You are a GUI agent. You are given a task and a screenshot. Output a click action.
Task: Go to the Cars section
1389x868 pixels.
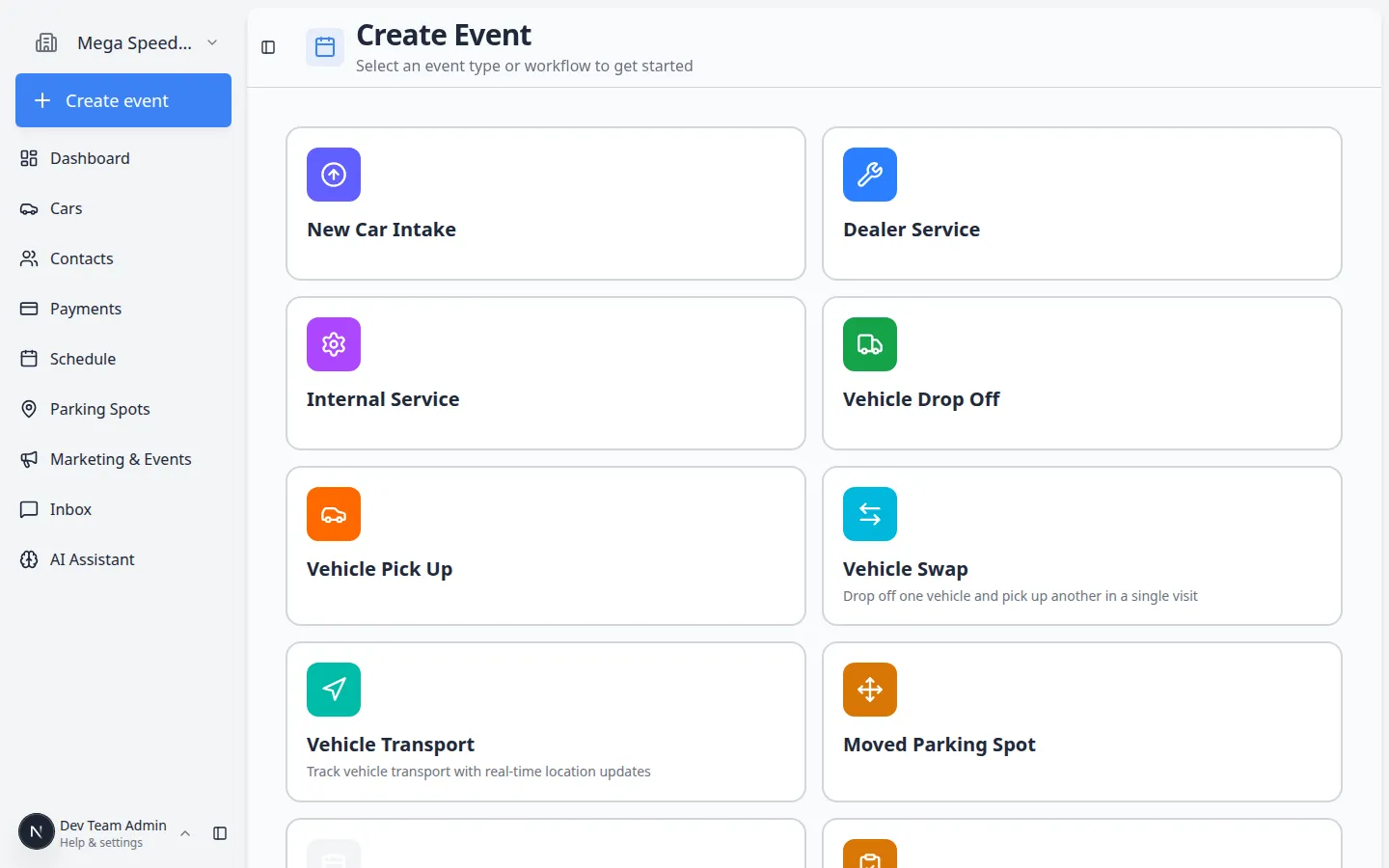click(x=123, y=208)
